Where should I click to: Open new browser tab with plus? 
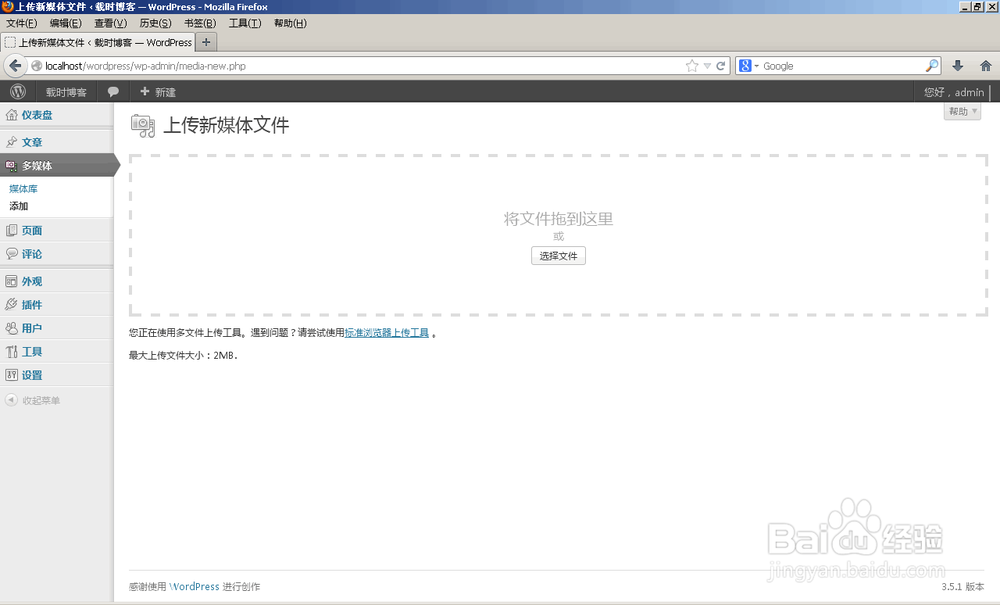coord(206,42)
